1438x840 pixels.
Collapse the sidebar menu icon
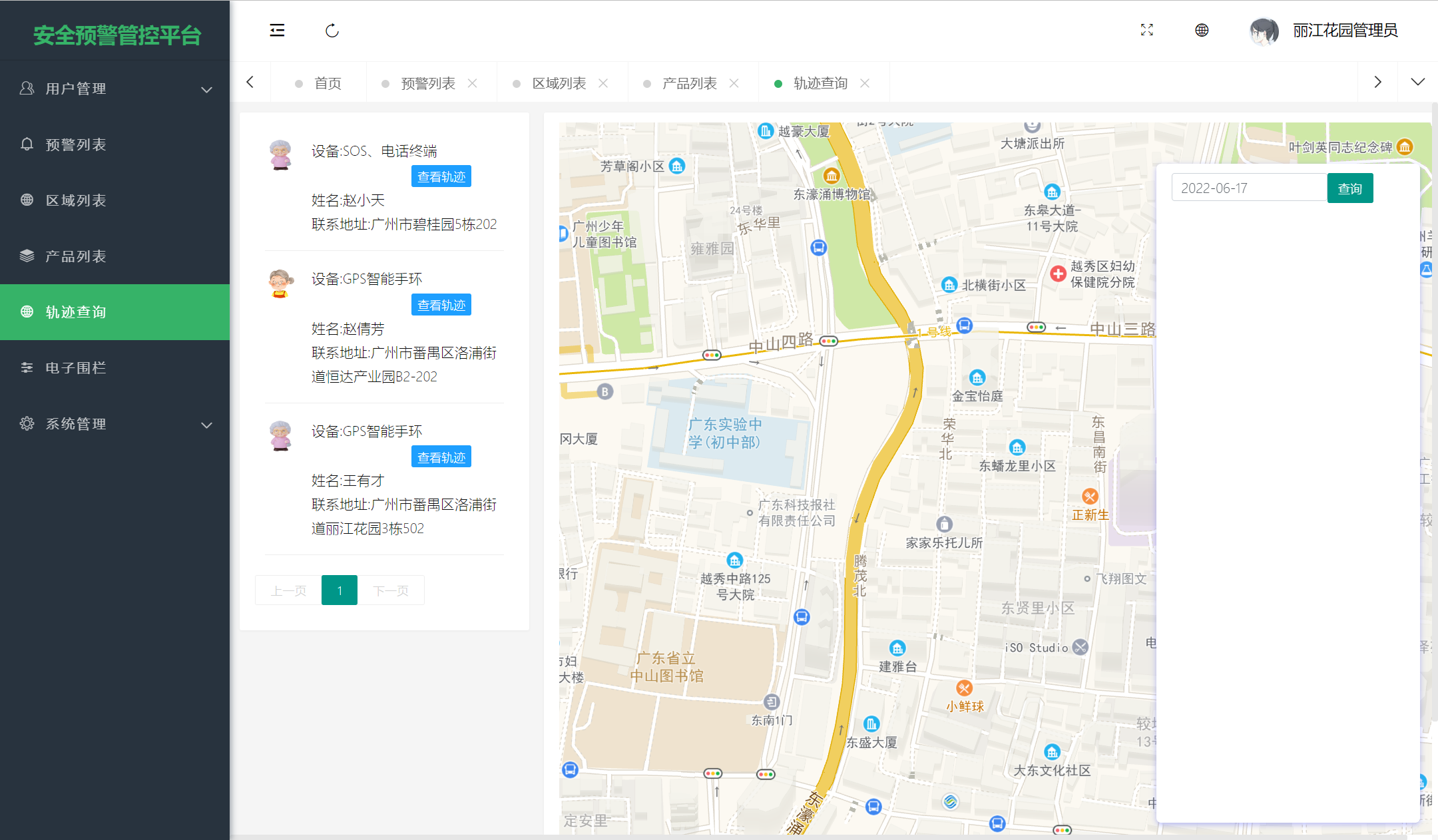point(277,31)
